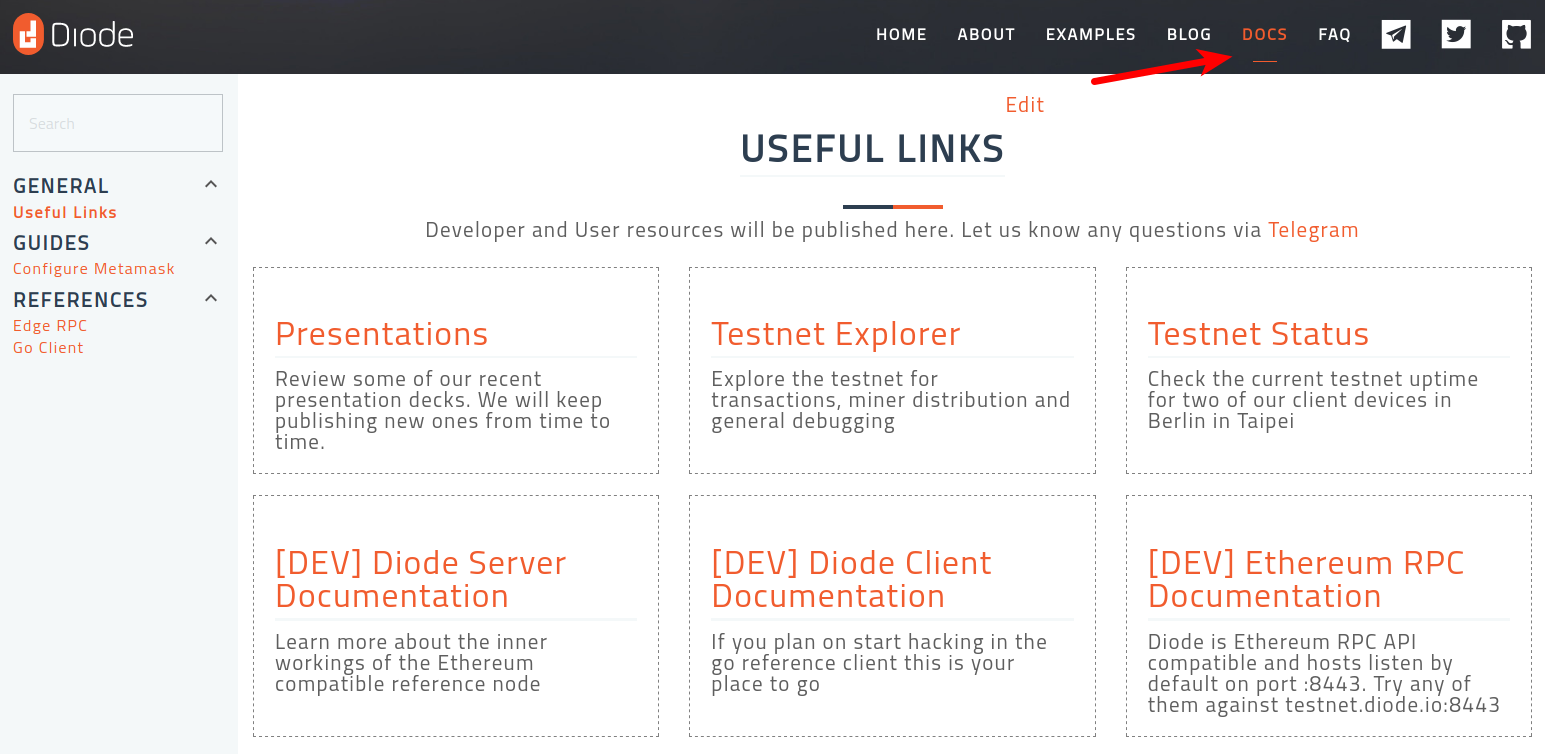Screen dimensions: 1545x754
Task: Open the Twitter icon in navbar
Action: pyautogui.click(x=1456, y=35)
